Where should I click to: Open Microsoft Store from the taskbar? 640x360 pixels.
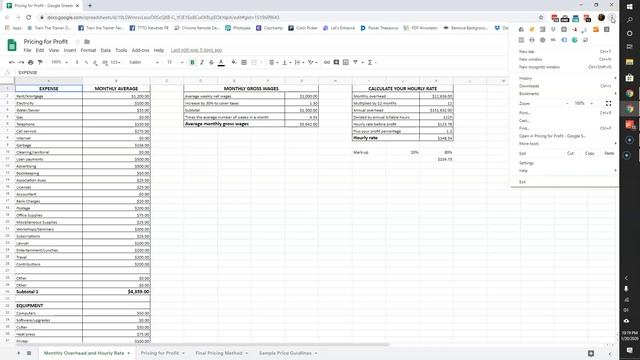tap(629, 78)
